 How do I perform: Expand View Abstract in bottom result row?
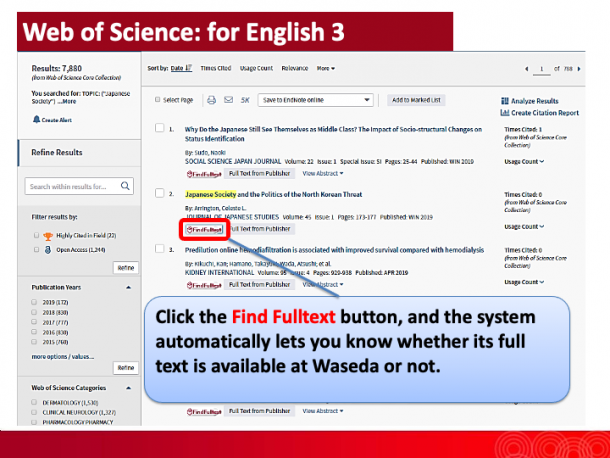[x=323, y=411]
